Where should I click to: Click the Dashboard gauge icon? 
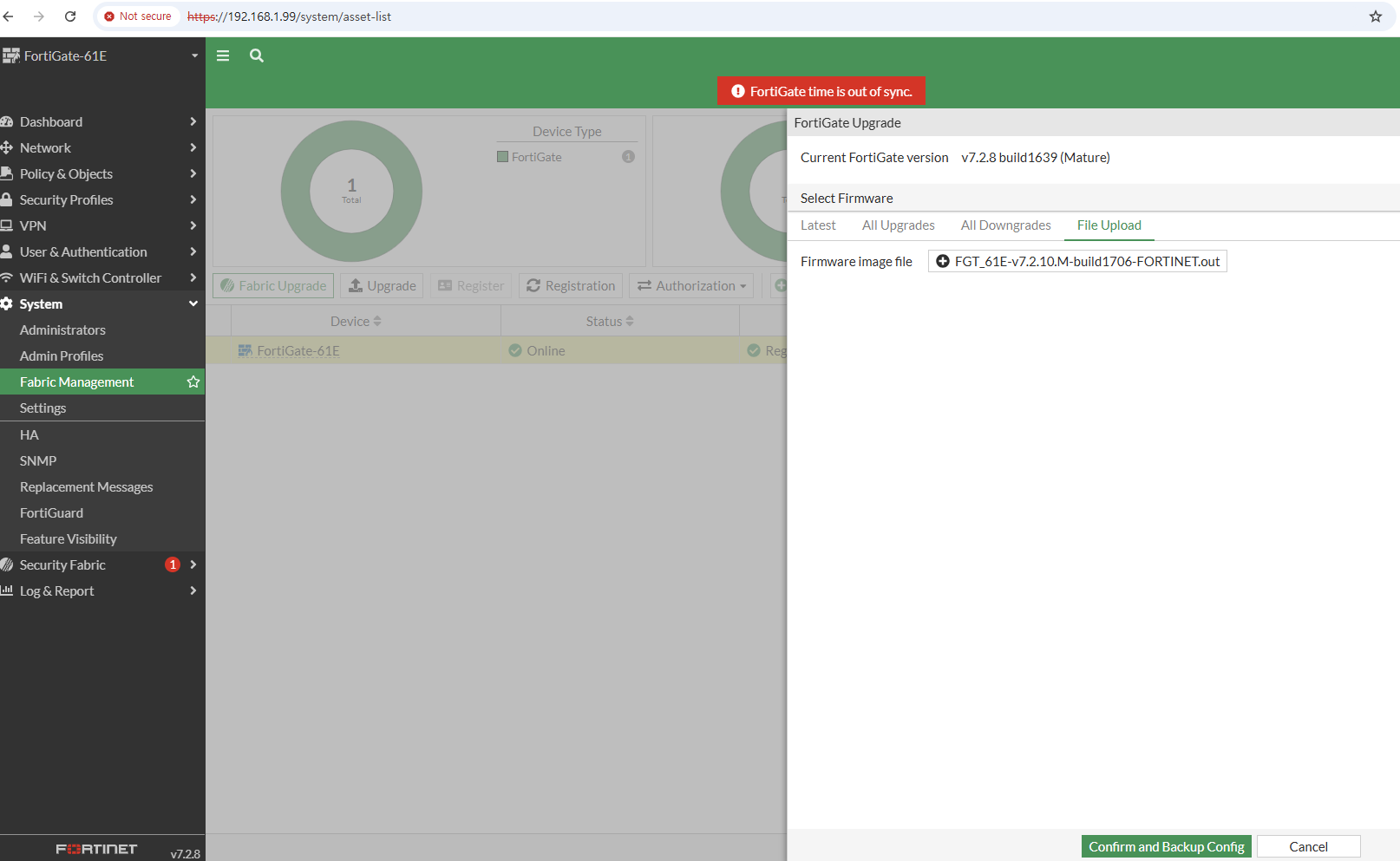pos(6,121)
